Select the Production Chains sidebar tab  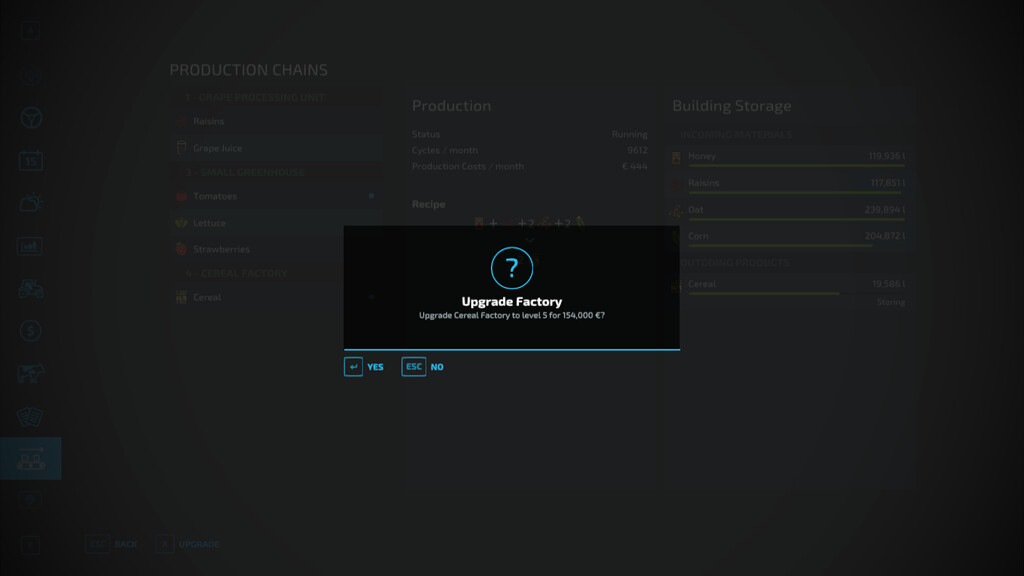31,459
